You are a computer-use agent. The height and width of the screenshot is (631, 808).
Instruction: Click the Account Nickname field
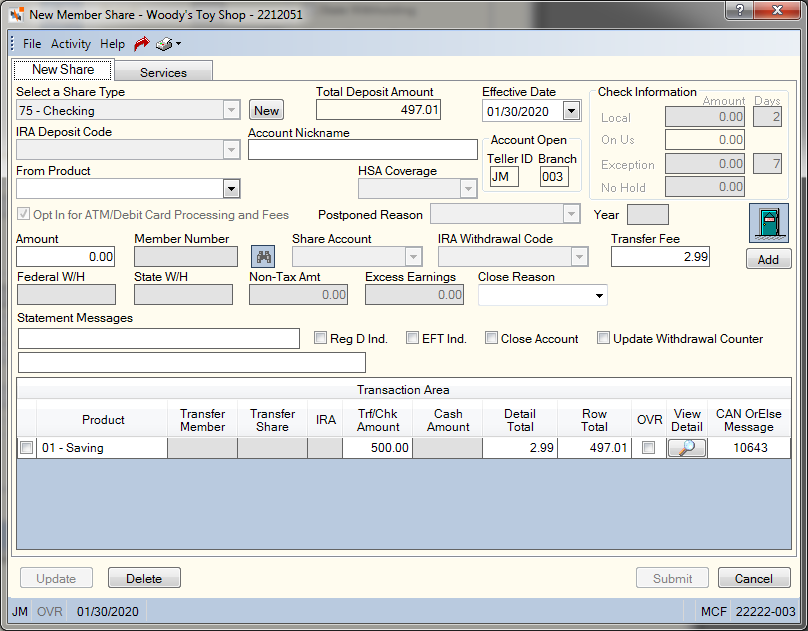tap(363, 150)
